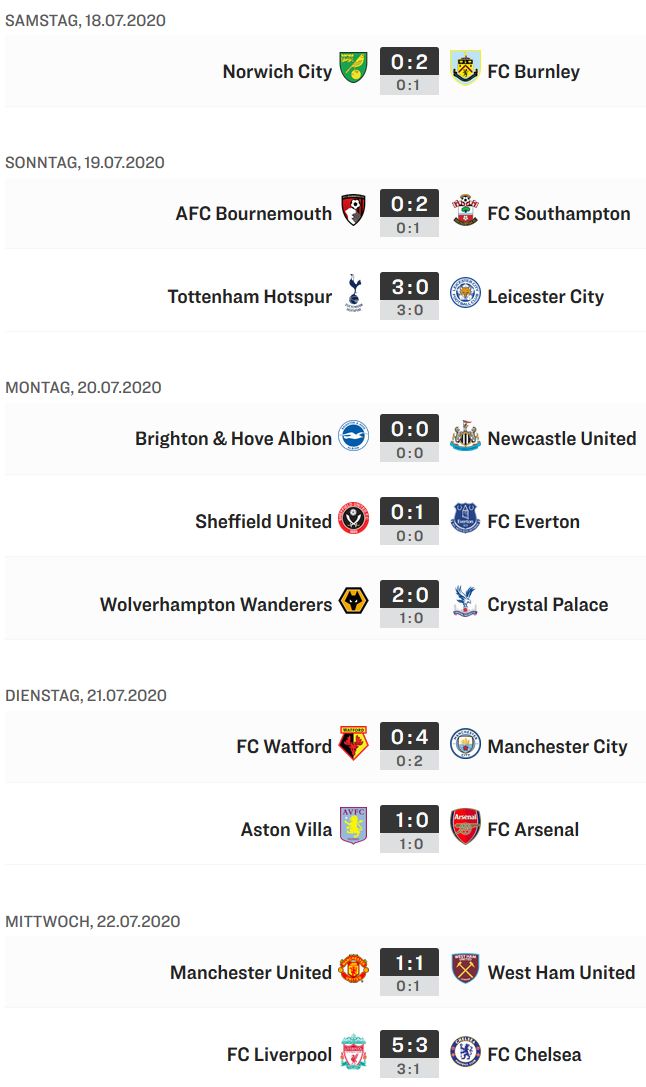Click the Leicester City crest icon
646x1087 pixels.
465,294
